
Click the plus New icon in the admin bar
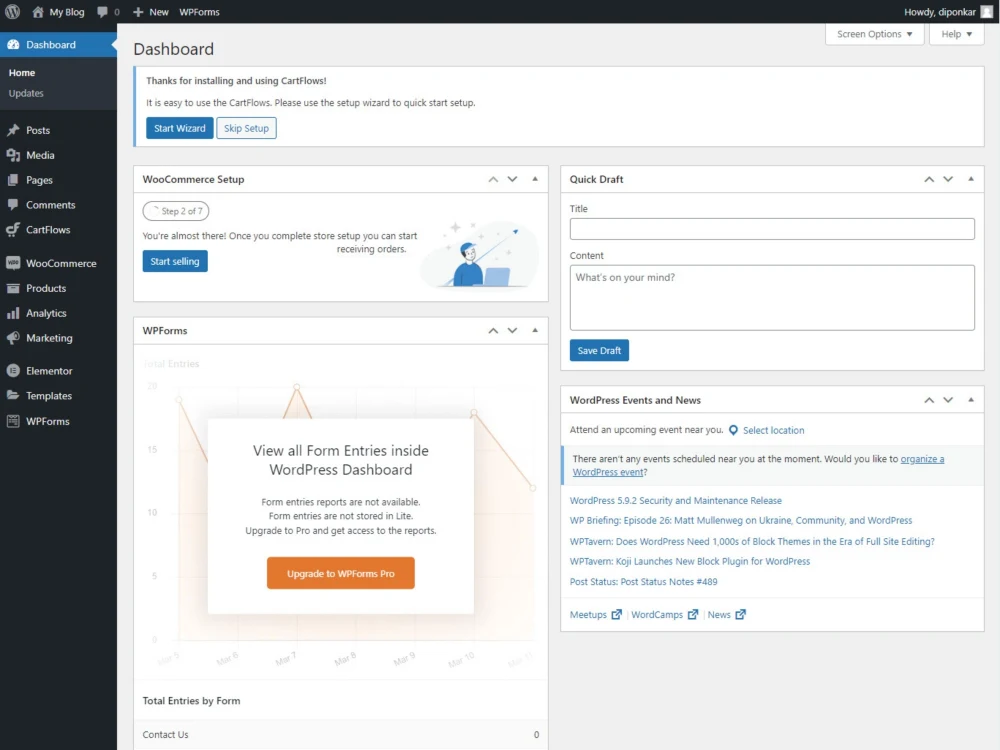pos(138,11)
